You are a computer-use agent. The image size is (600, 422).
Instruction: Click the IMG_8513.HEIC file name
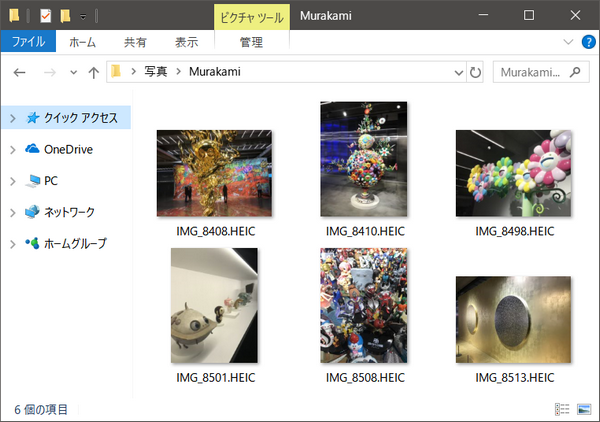515,378
